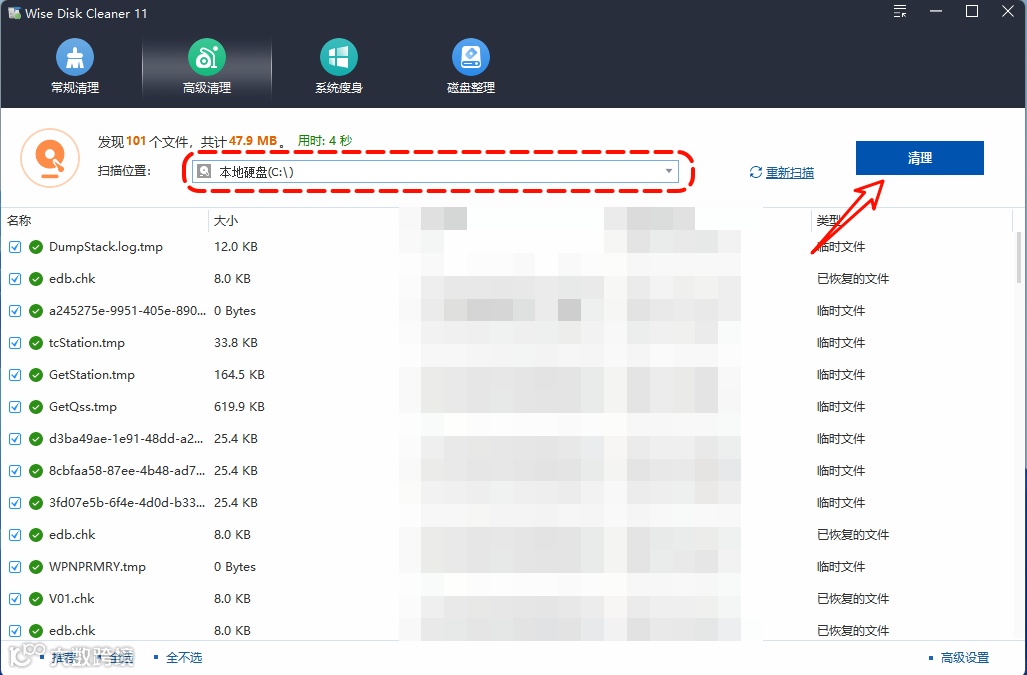Select the GetStation.tmp file name

pos(92,374)
